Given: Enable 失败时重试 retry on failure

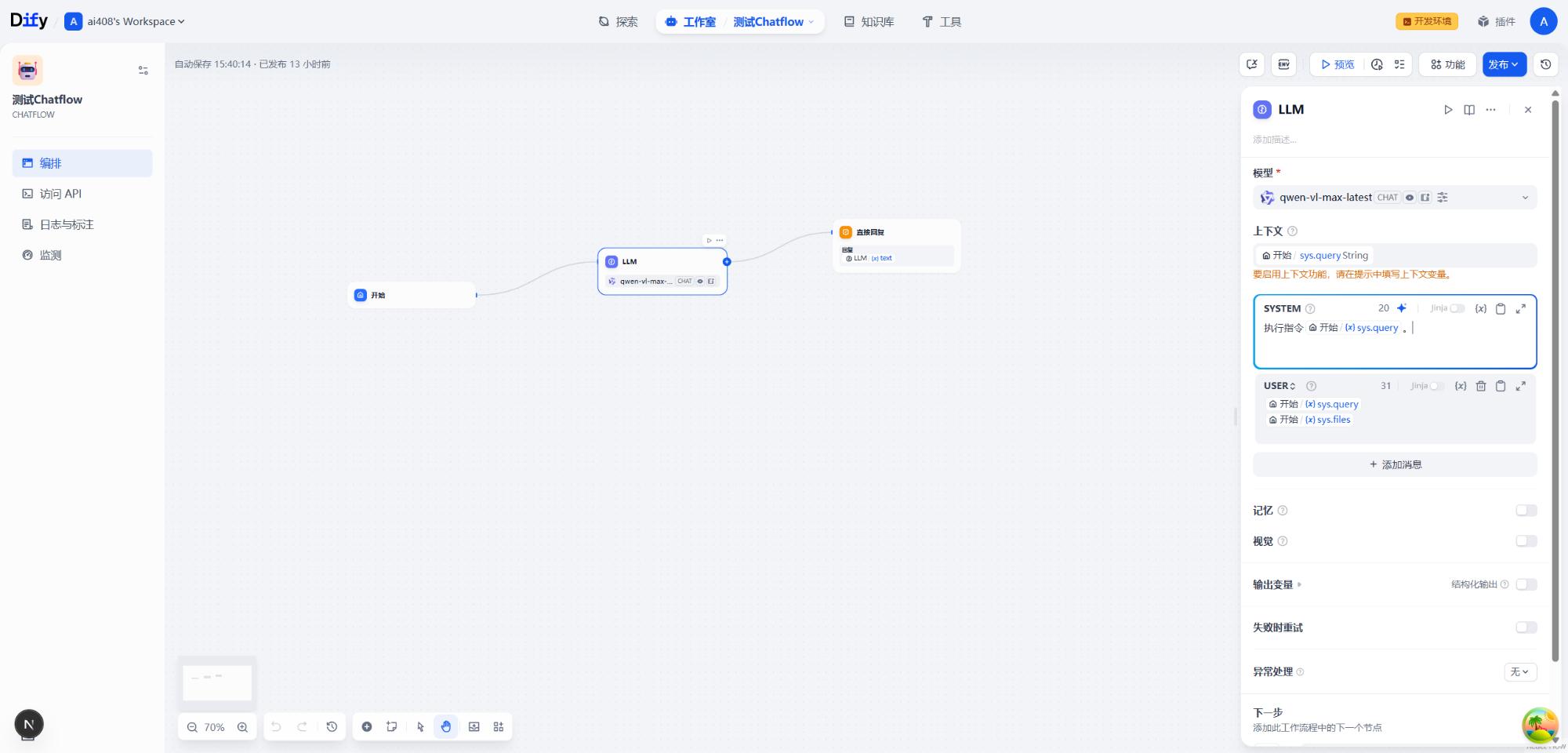Looking at the screenshot, I should [1526, 627].
